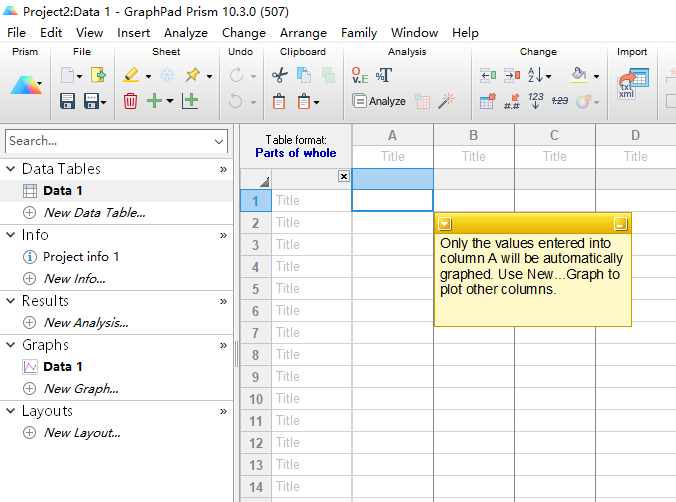Viewport: 676px width, 502px height.
Task: Open Project info 1
Action: pos(81,257)
